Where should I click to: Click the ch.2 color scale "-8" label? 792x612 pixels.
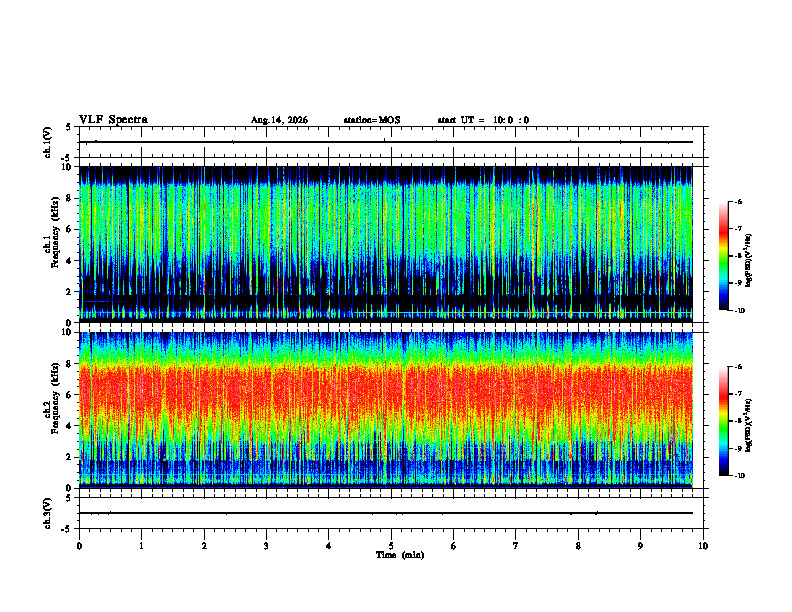tap(738, 421)
